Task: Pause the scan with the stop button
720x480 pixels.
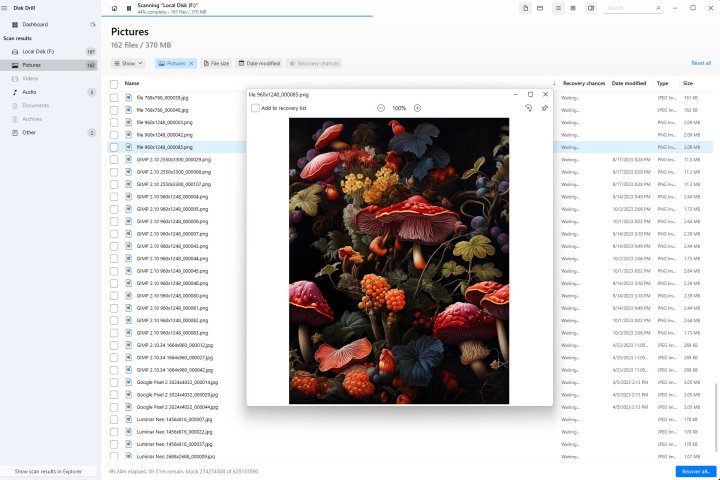Action: 128,8
